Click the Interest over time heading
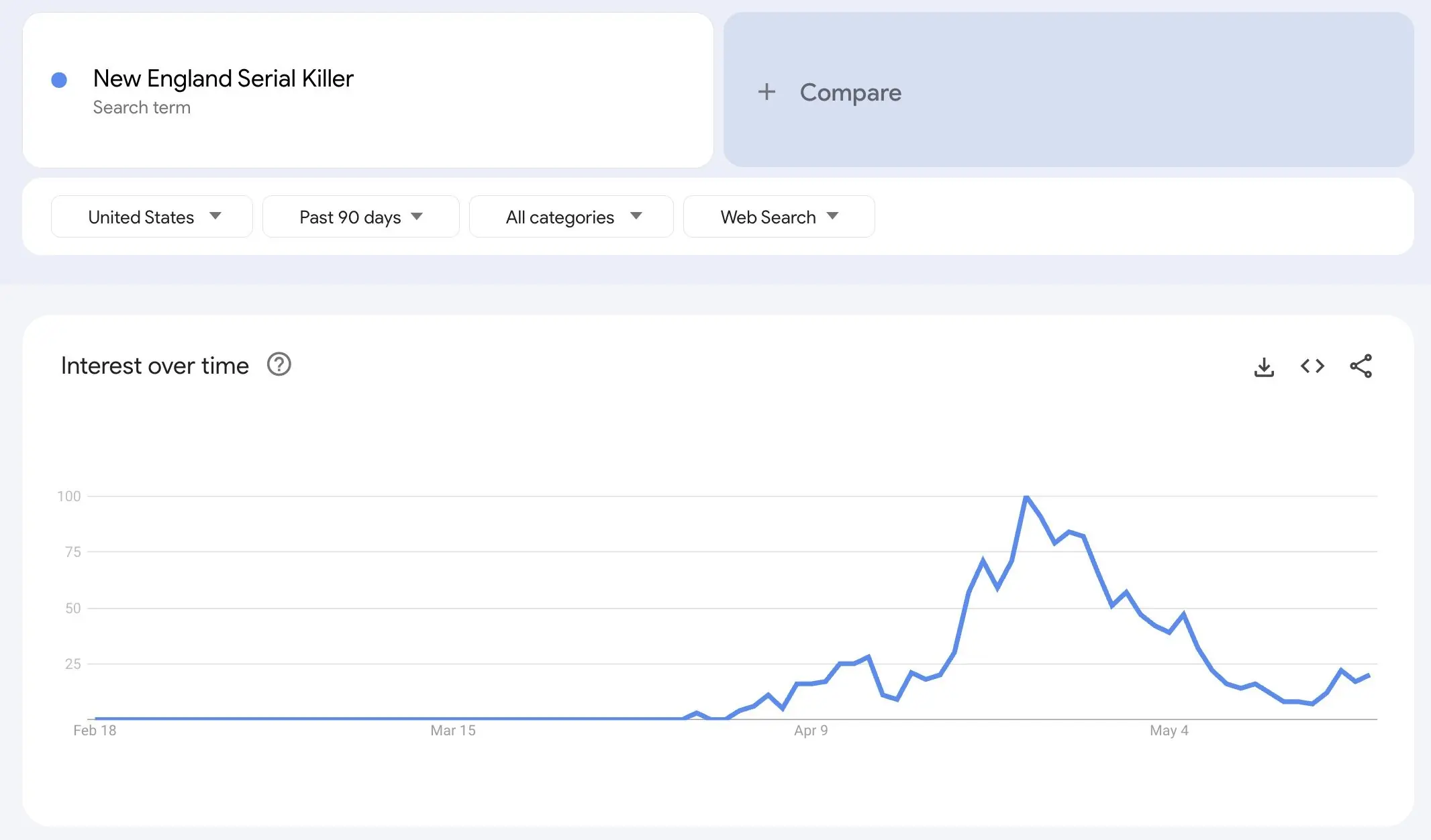This screenshot has height=840, width=1431. tap(155, 366)
